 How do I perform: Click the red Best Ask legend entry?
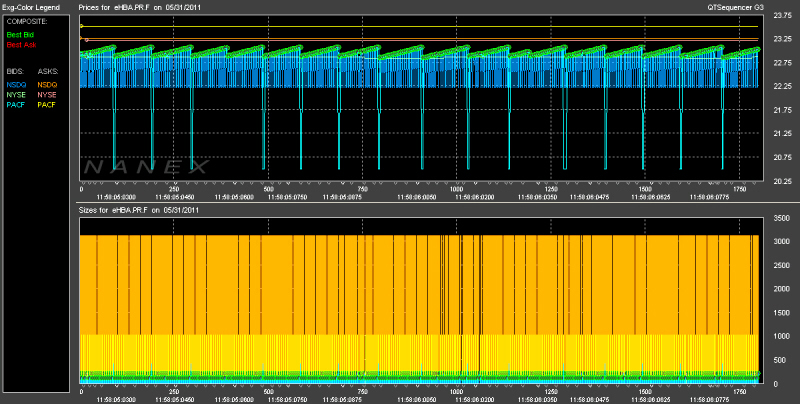21,45
